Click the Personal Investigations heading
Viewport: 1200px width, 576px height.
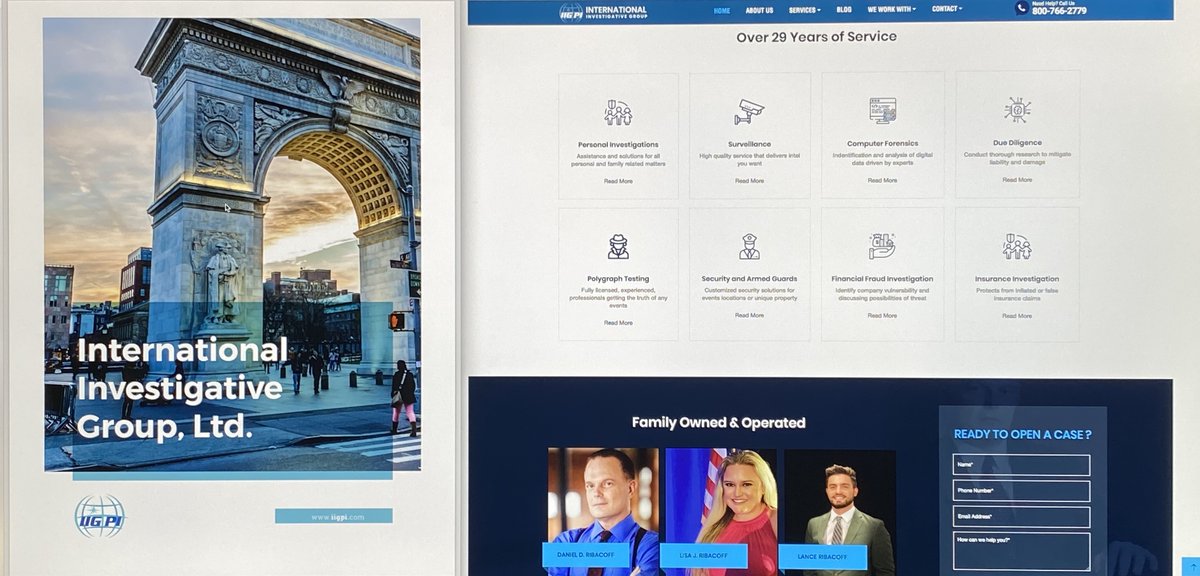(x=618, y=145)
